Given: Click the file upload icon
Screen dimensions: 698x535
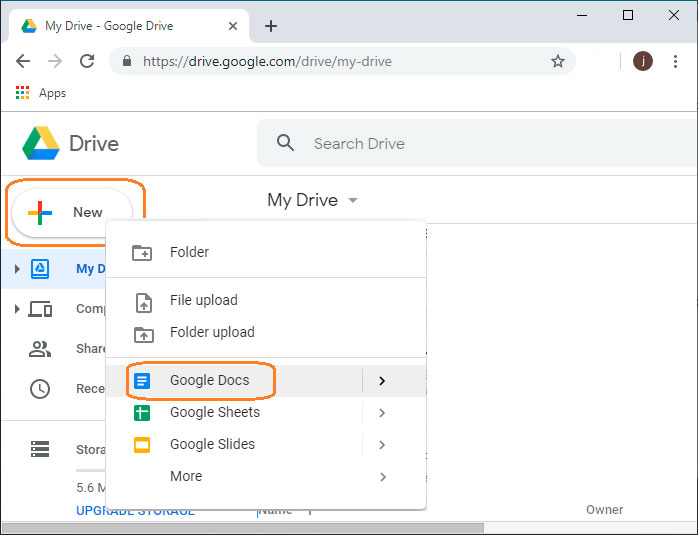Looking at the screenshot, I should (x=143, y=303).
